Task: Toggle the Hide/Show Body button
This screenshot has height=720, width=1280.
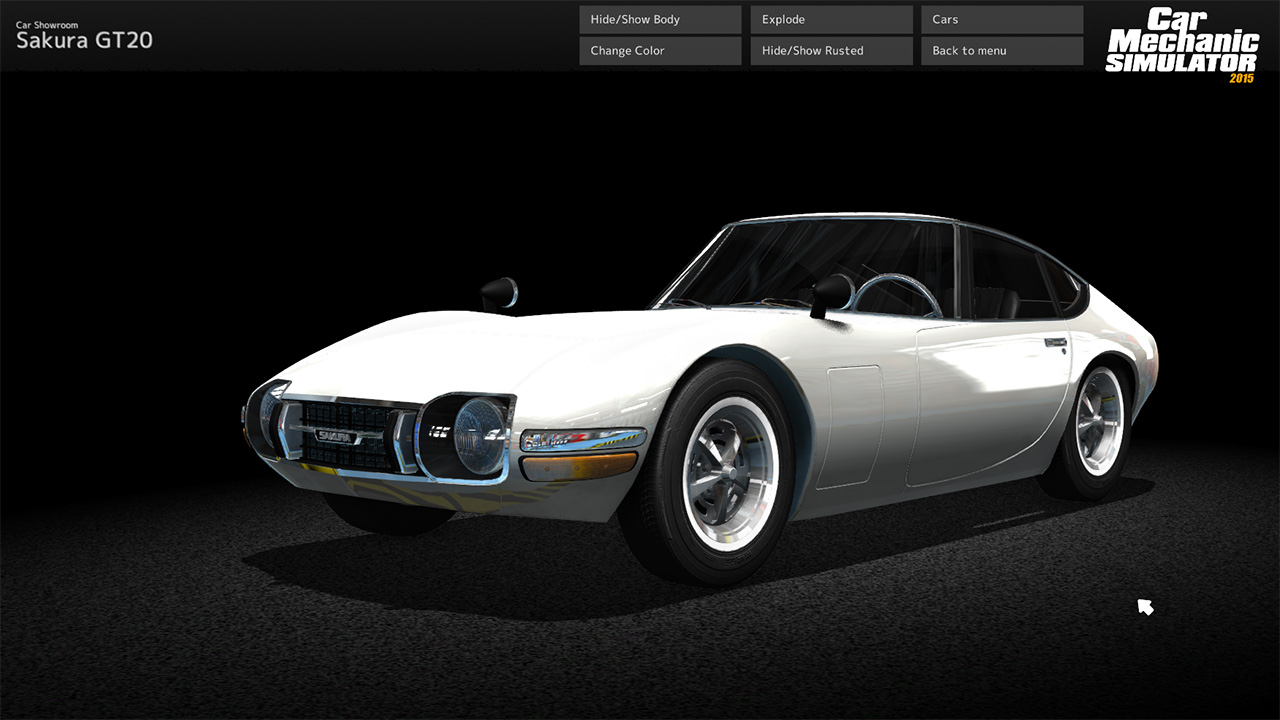Action: point(660,19)
